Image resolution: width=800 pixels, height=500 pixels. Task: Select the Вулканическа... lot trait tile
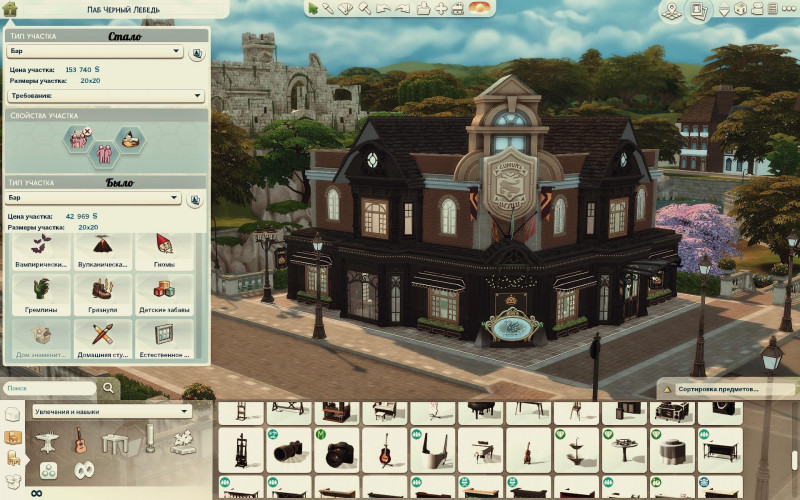[x=103, y=252]
